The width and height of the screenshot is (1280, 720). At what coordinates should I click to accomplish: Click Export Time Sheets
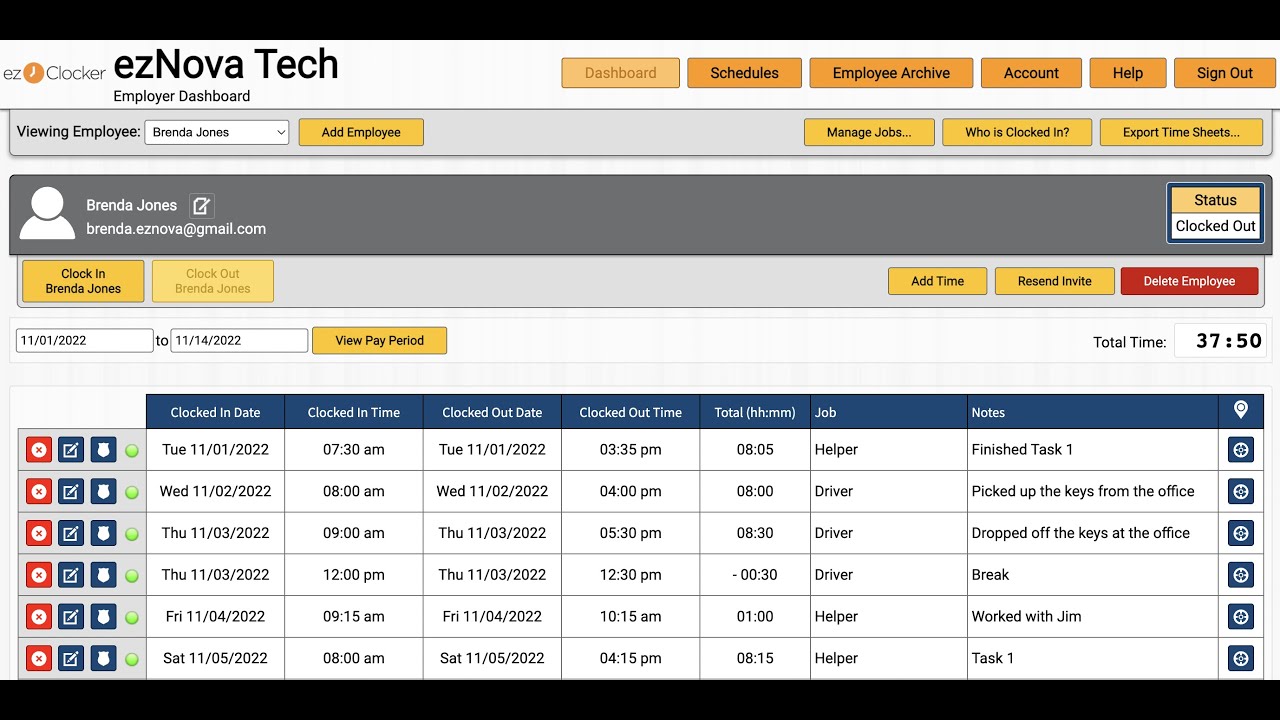[x=1181, y=132]
